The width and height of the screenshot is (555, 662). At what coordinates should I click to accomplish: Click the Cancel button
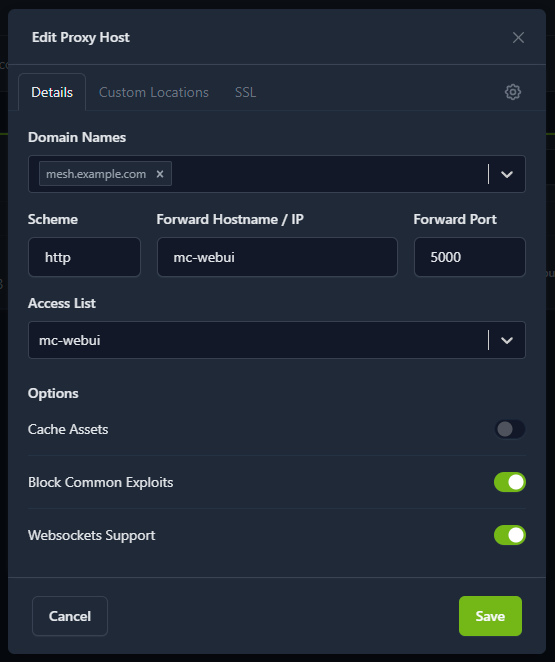pyautogui.click(x=70, y=616)
